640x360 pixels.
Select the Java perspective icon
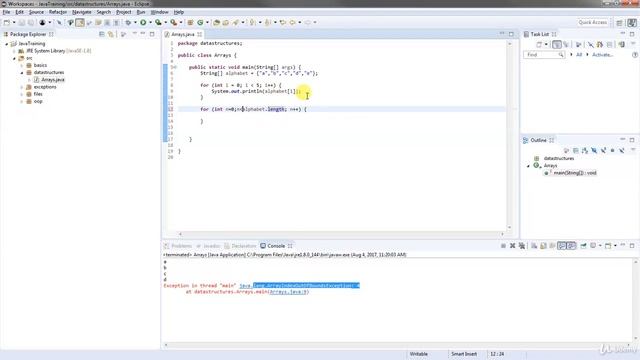(x=632, y=22)
